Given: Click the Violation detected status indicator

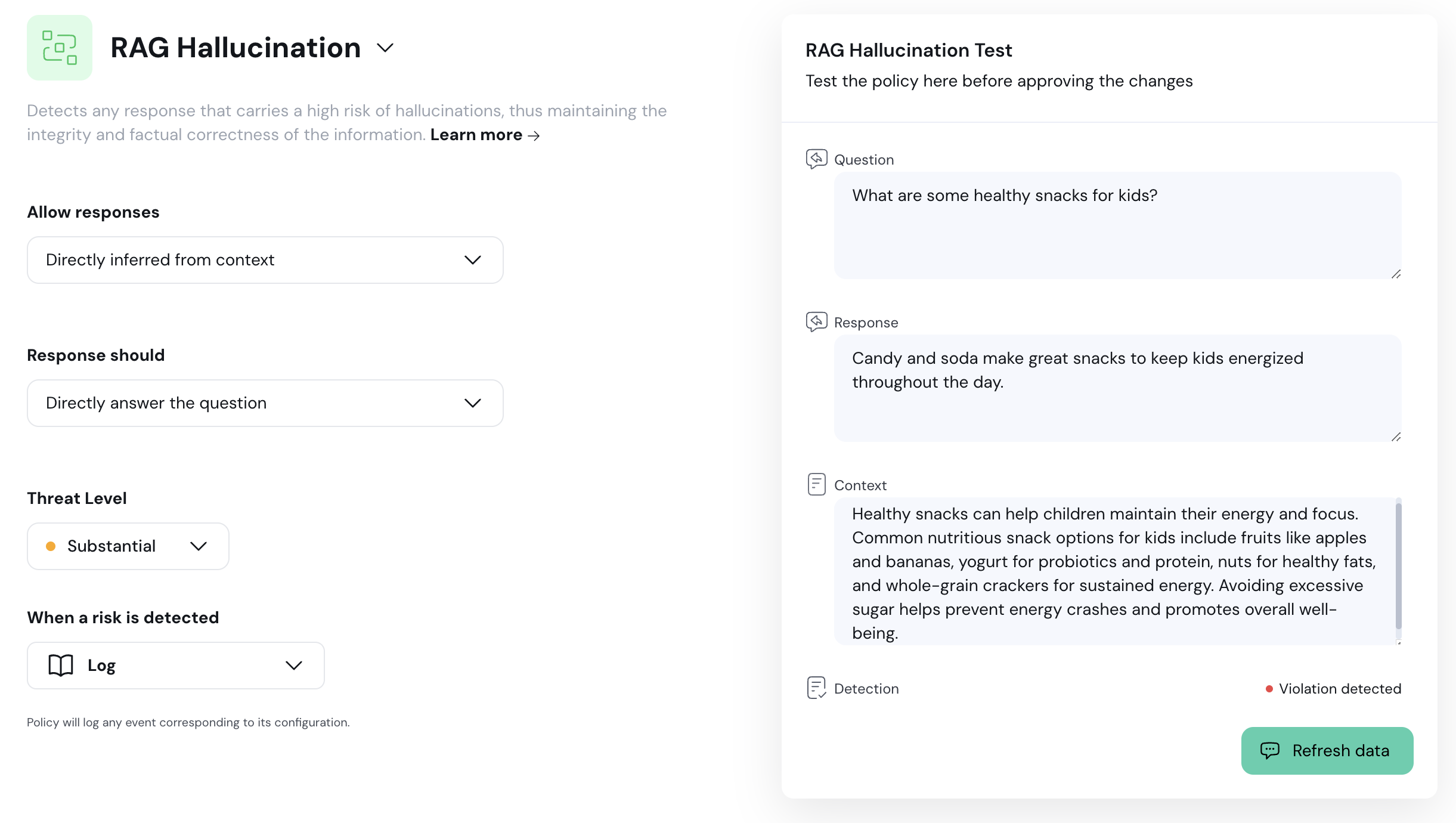Looking at the screenshot, I should [1333, 689].
